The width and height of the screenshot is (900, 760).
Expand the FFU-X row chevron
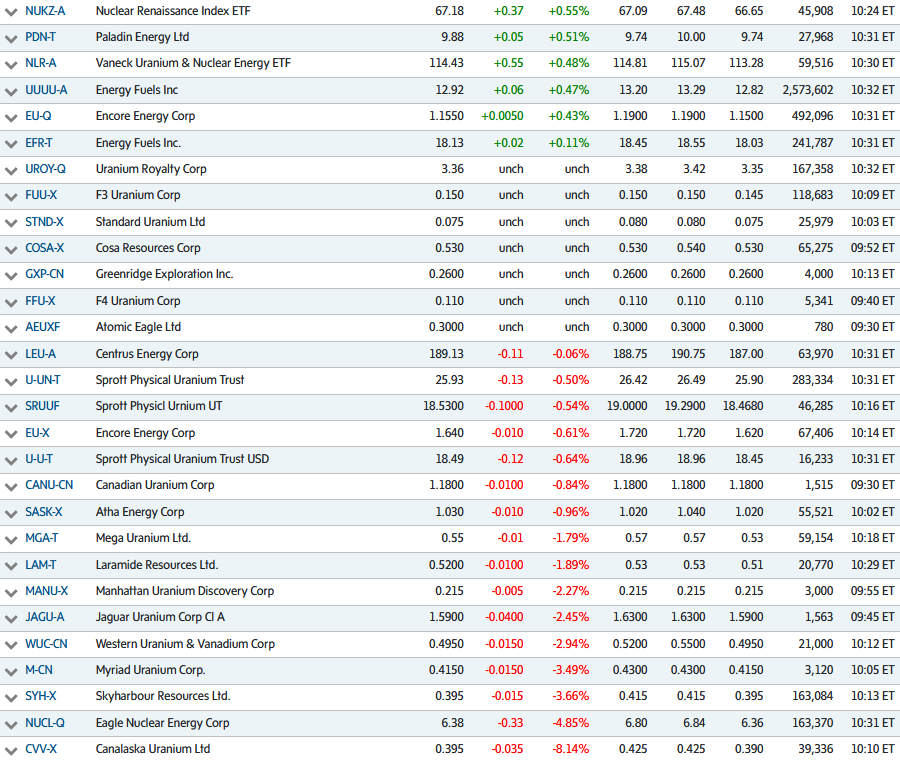(x=11, y=303)
